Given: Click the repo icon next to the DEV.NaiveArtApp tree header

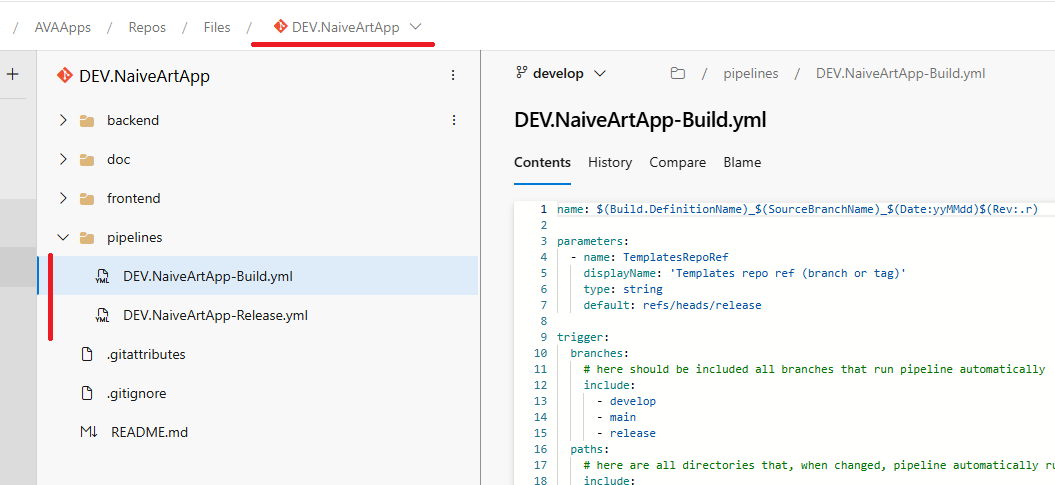Looking at the screenshot, I should [65, 75].
